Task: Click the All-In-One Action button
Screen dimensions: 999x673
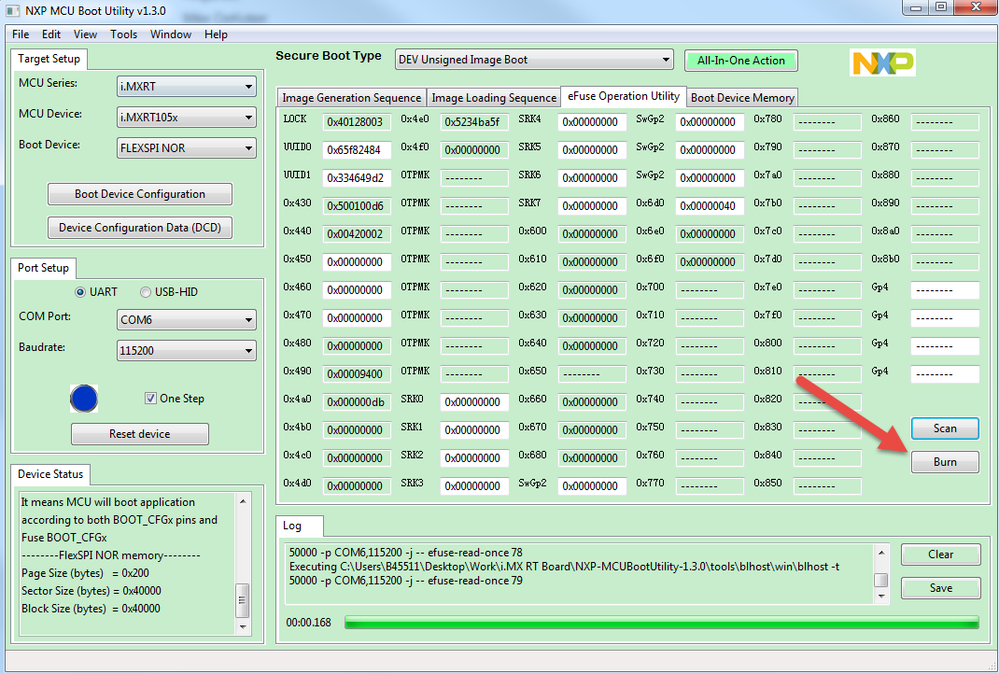Action: (x=741, y=61)
